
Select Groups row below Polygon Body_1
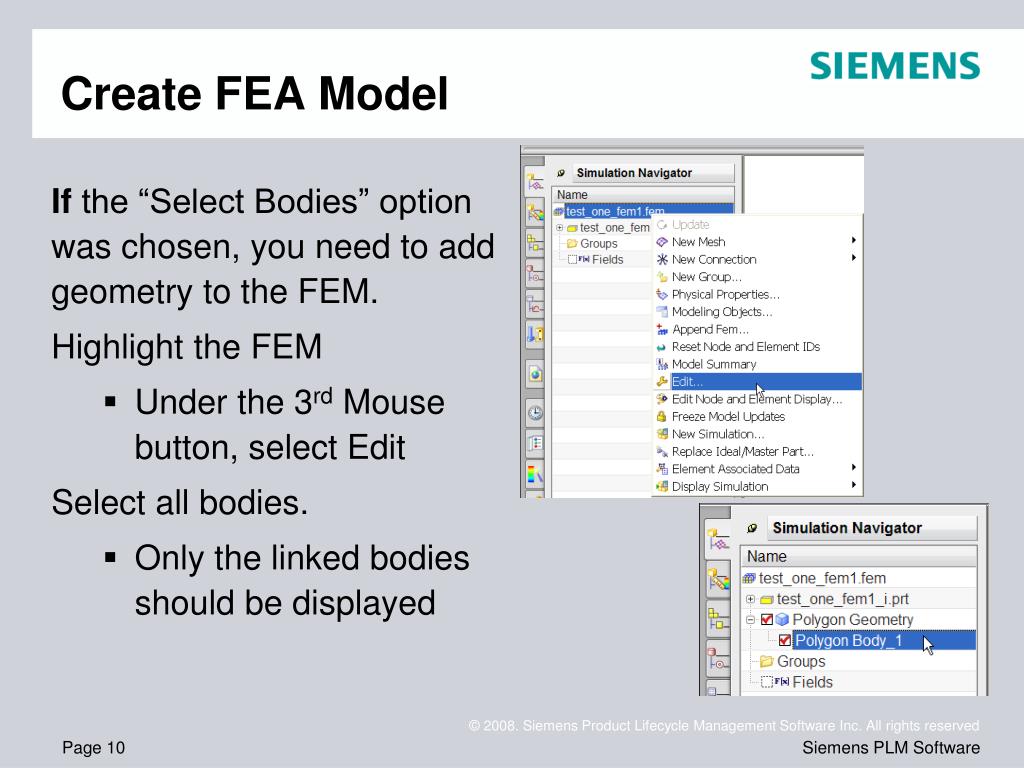point(858,661)
